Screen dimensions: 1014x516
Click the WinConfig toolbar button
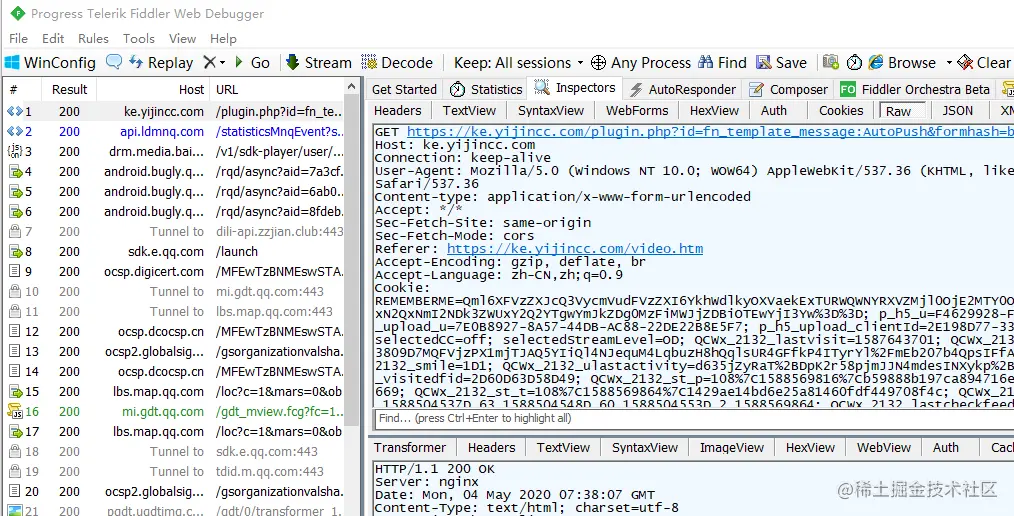point(50,63)
